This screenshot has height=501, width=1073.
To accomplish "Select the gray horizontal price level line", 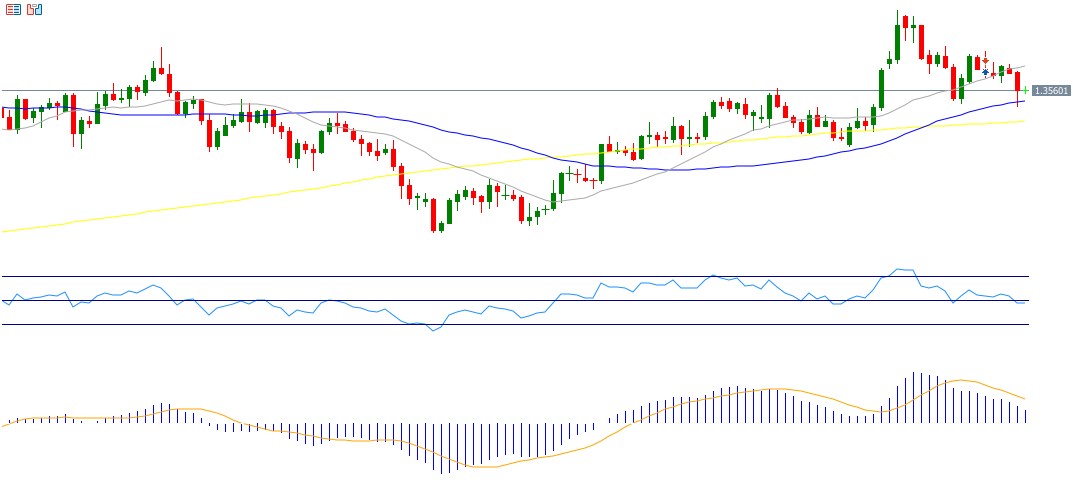I will [x=500, y=91].
